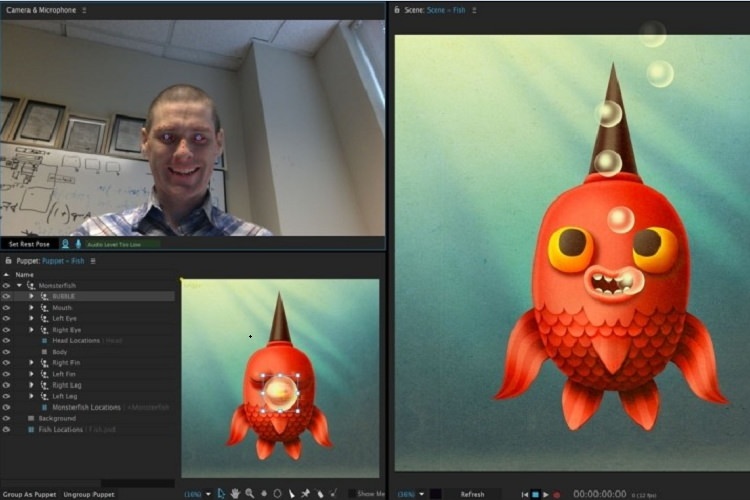Viewport: 750px width, 500px height.
Task: Hide the Body layer
Action: (6, 352)
